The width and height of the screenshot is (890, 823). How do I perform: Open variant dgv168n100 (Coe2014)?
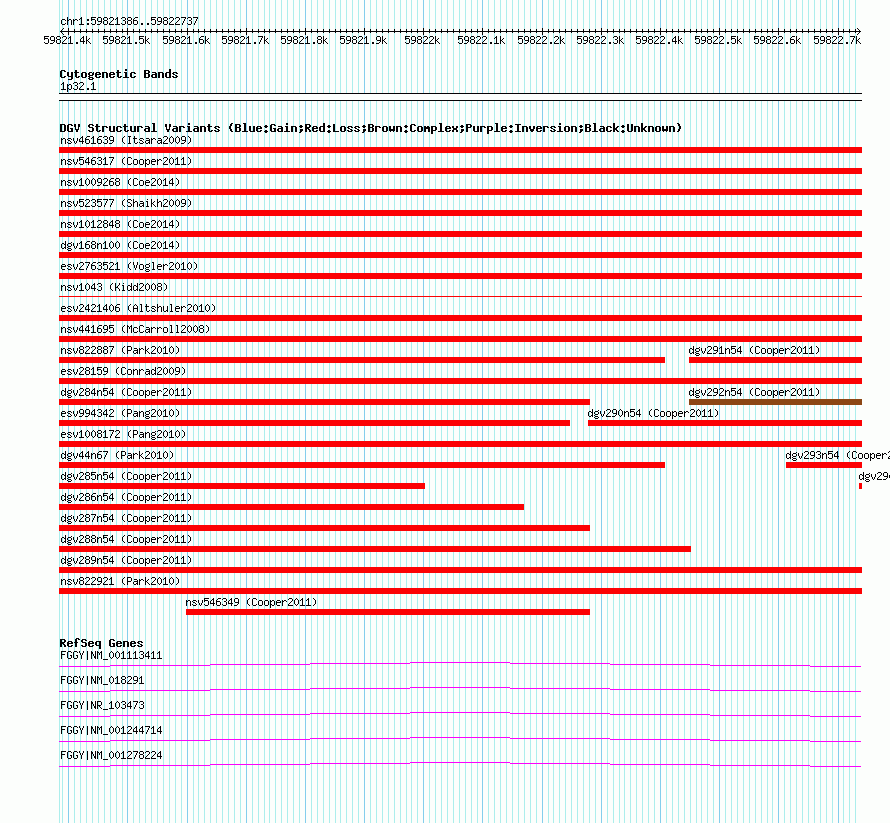[x=120, y=245]
